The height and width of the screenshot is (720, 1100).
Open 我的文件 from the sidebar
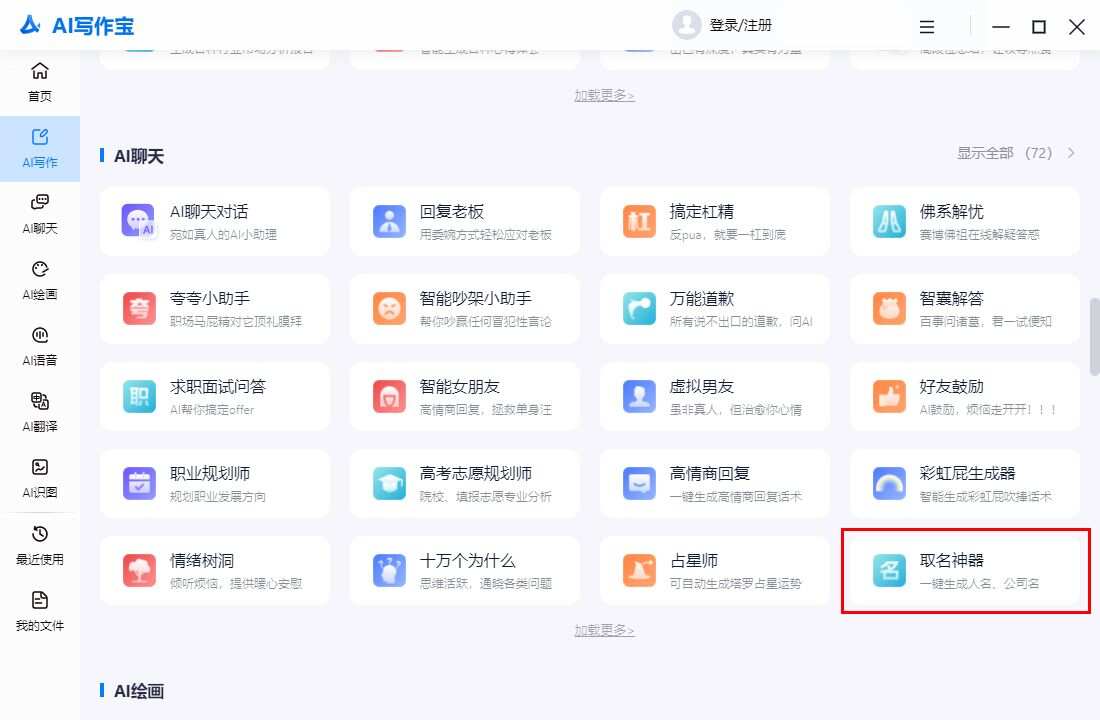(x=40, y=610)
